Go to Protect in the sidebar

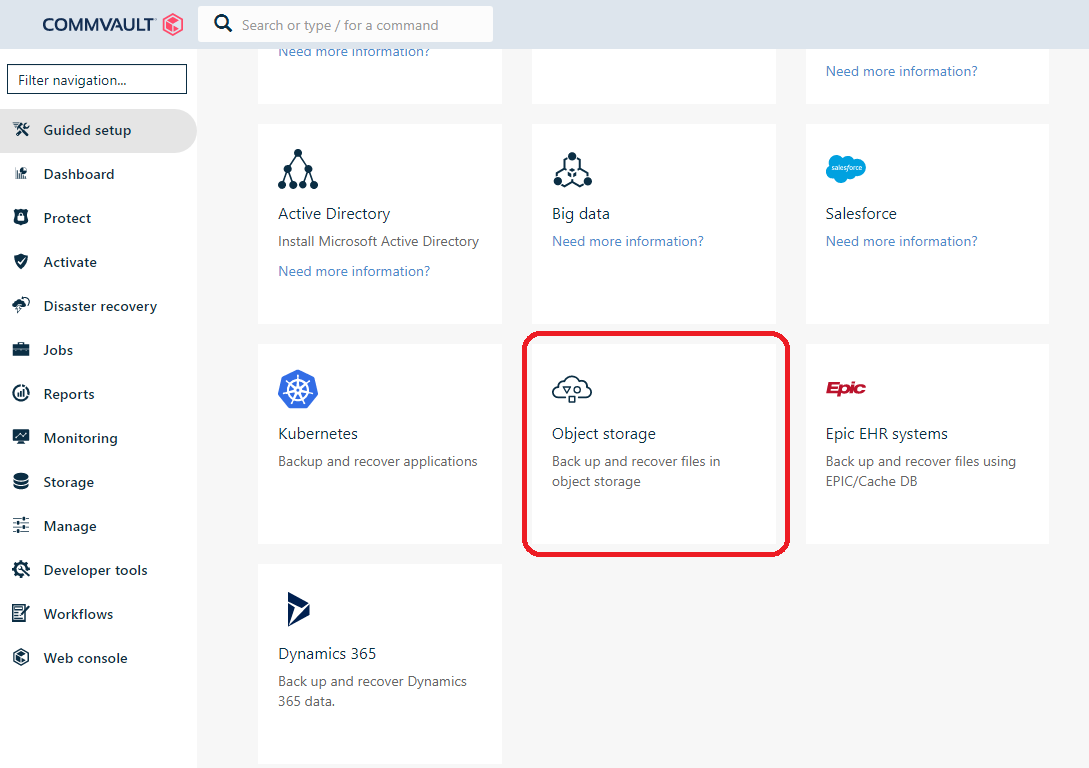[x=67, y=218]
